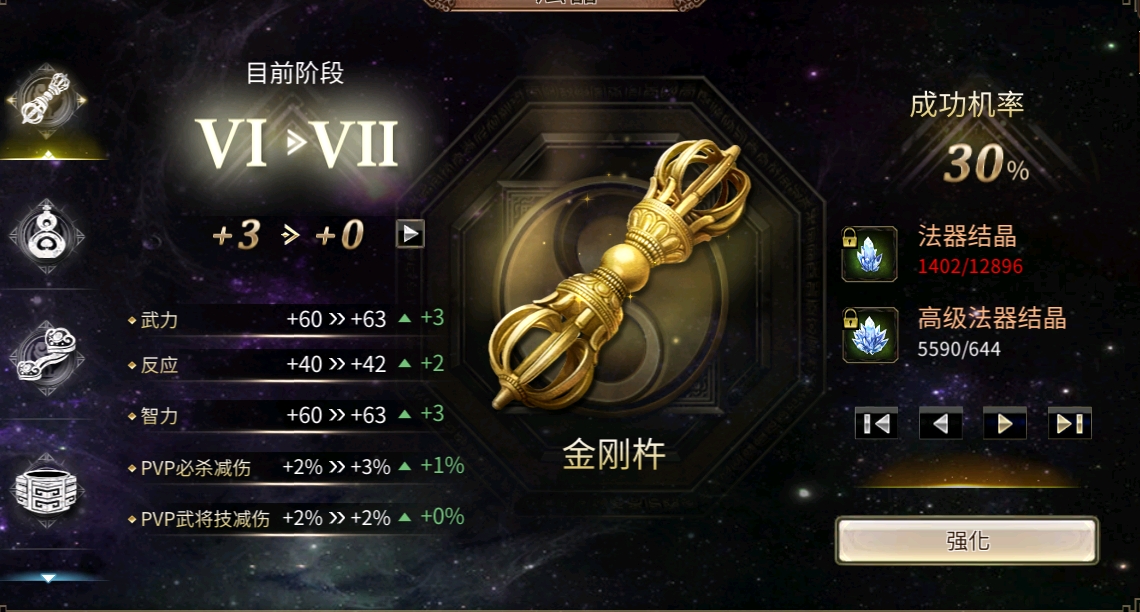Click the play arrow beside +3 > +0
Image resolution: width=1140 pixels, height=612 pixels.
pyautogui.click(x=410, y=234)
